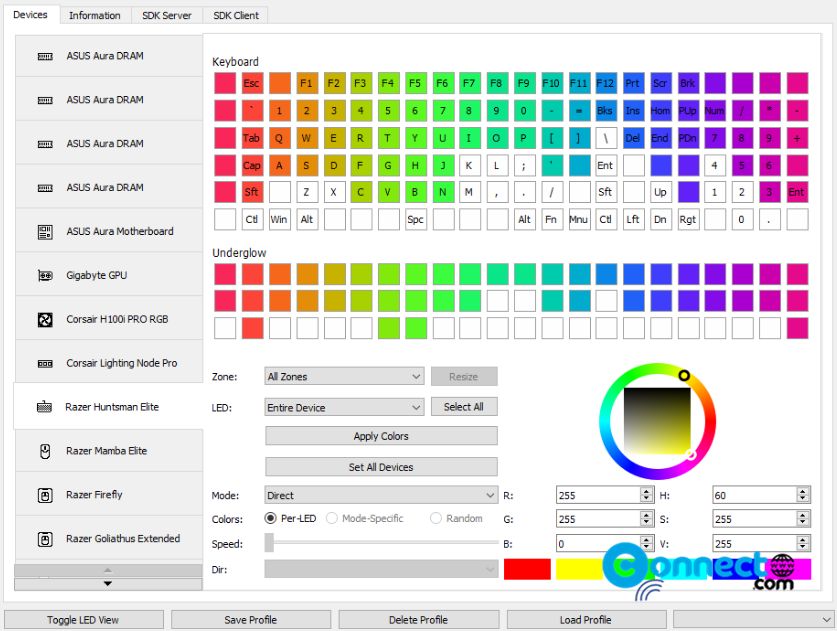The width and height of the screenshot is (837, 631).
Task: Click Apply Colors
Action: coord(381,436)
